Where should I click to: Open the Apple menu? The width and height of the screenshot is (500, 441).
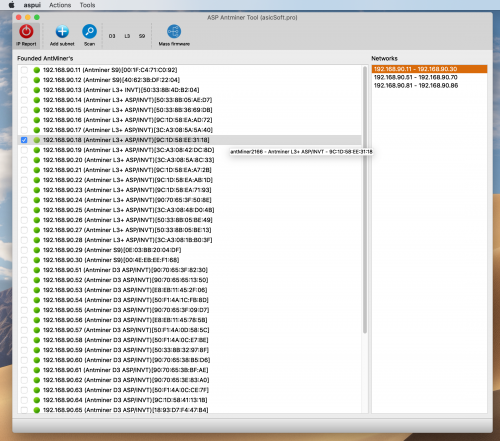tap(12, 5)
